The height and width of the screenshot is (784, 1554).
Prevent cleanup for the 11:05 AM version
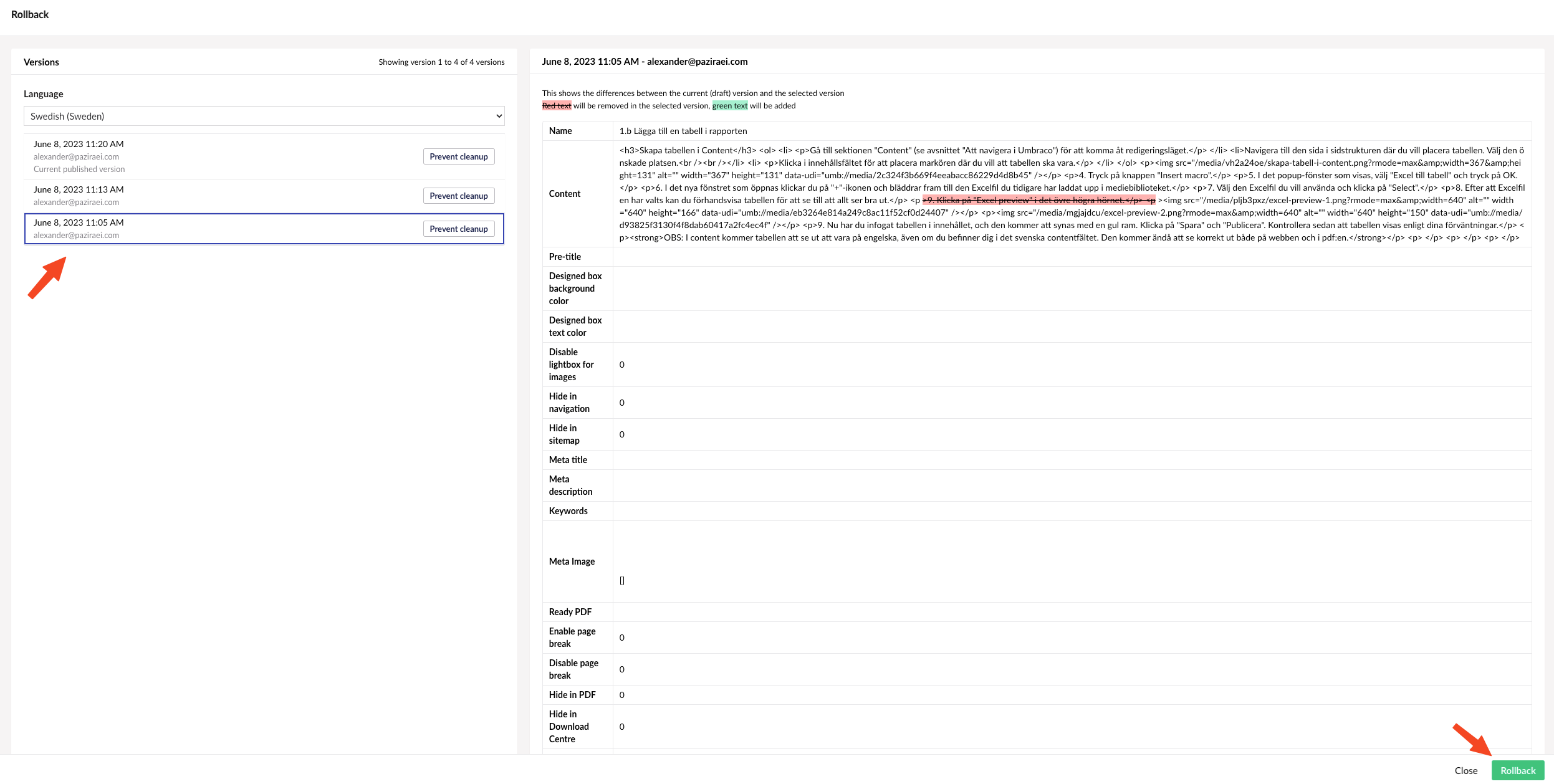[458, 229]
